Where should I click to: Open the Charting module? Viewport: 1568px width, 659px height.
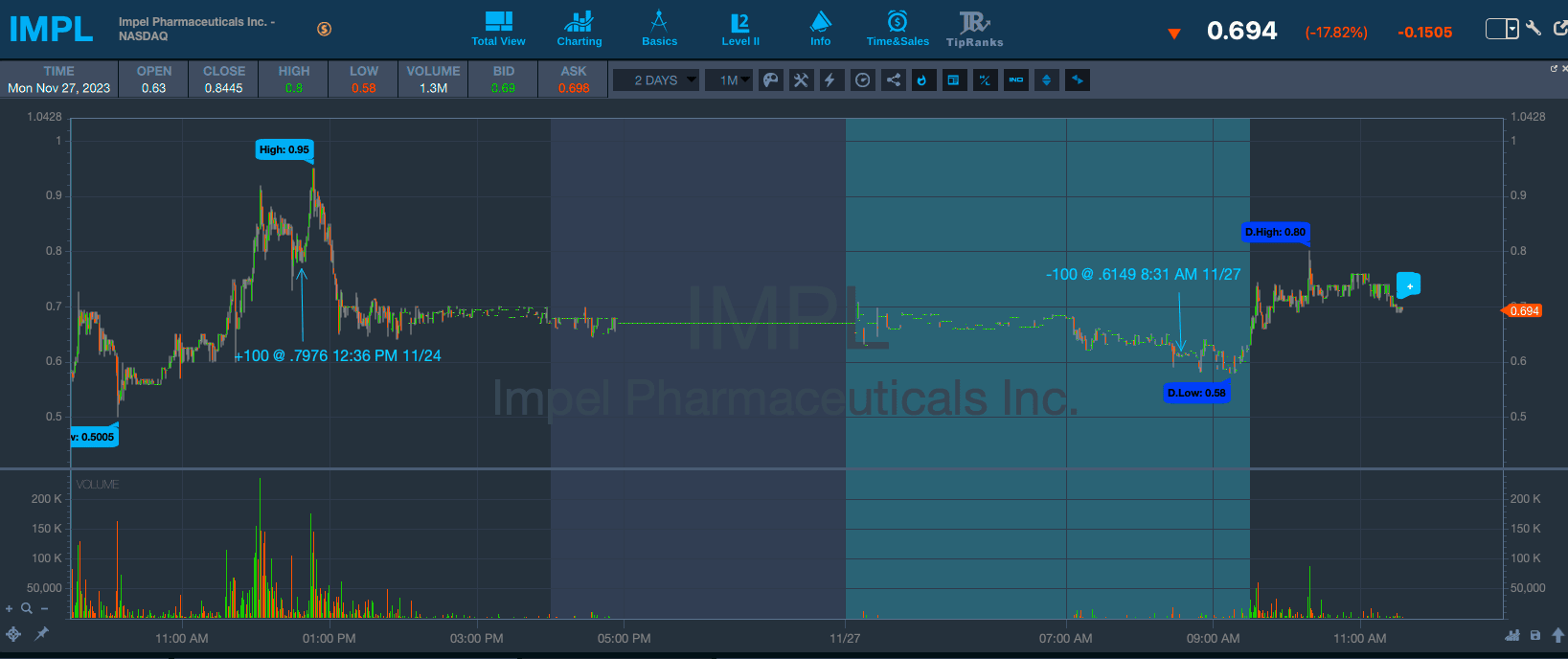coord(579,29)
